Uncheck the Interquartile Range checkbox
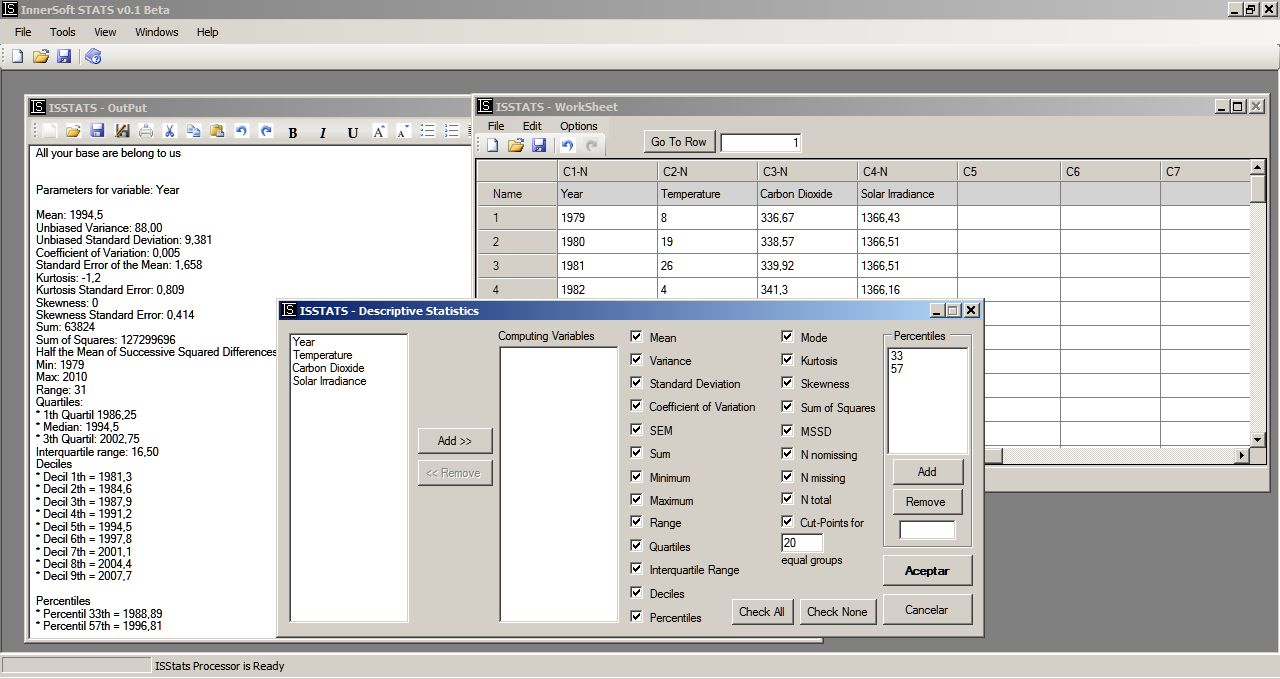This screenshot has height=679, width=1280. 637,569
